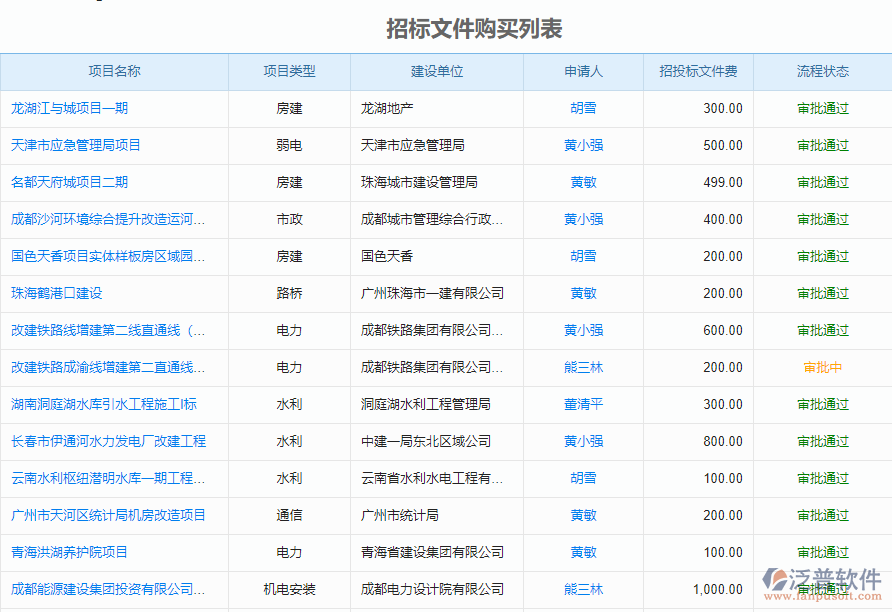
Task: Click the 建设单位 column header
Action: click(x=437, y=71)
